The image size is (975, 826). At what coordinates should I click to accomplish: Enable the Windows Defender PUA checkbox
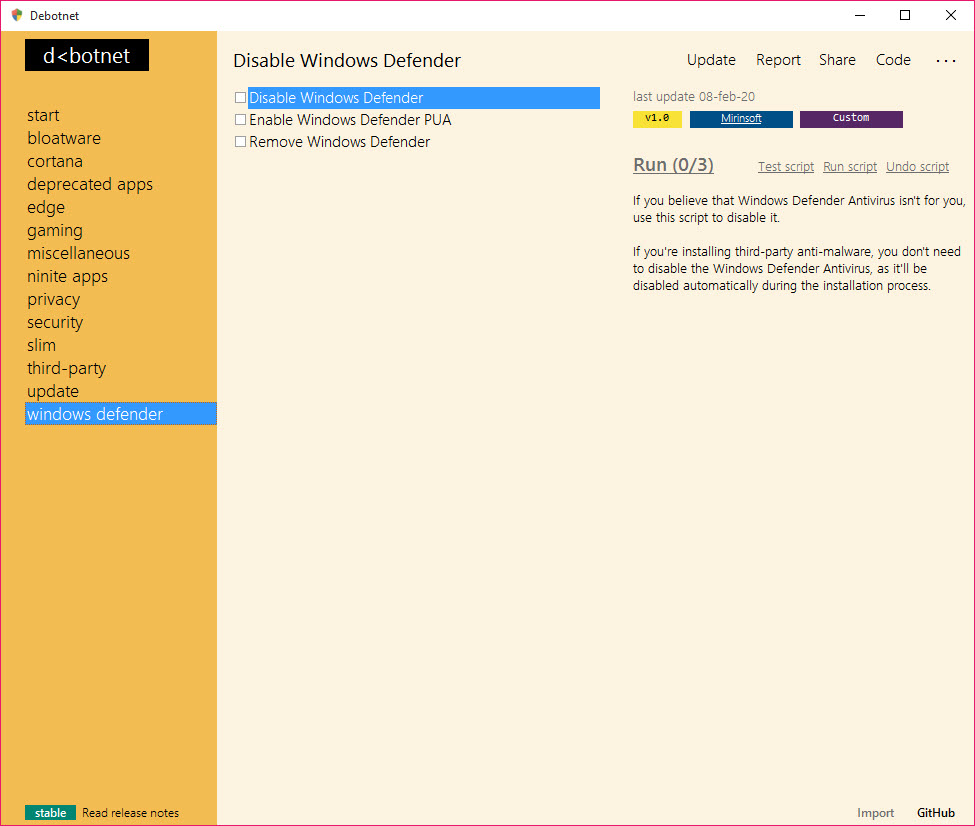[x=240, y=120]
